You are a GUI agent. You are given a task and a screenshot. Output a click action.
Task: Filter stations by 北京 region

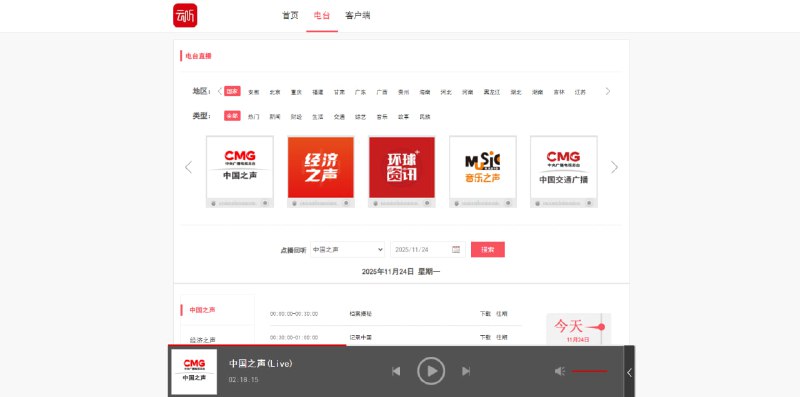(275, 92)
